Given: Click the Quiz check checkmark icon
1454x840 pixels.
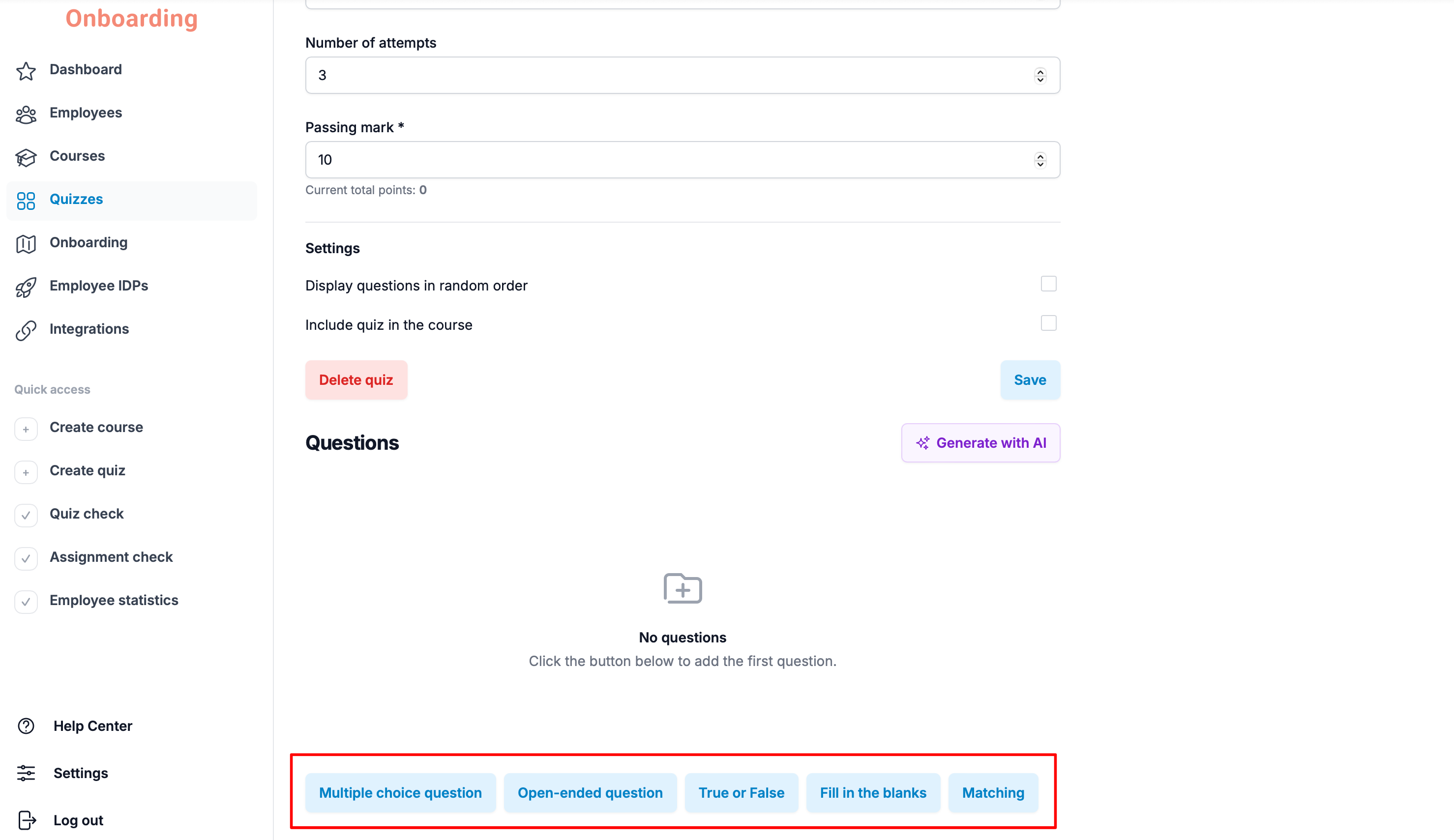Looking at the screenshot, I should pos(26,515).
